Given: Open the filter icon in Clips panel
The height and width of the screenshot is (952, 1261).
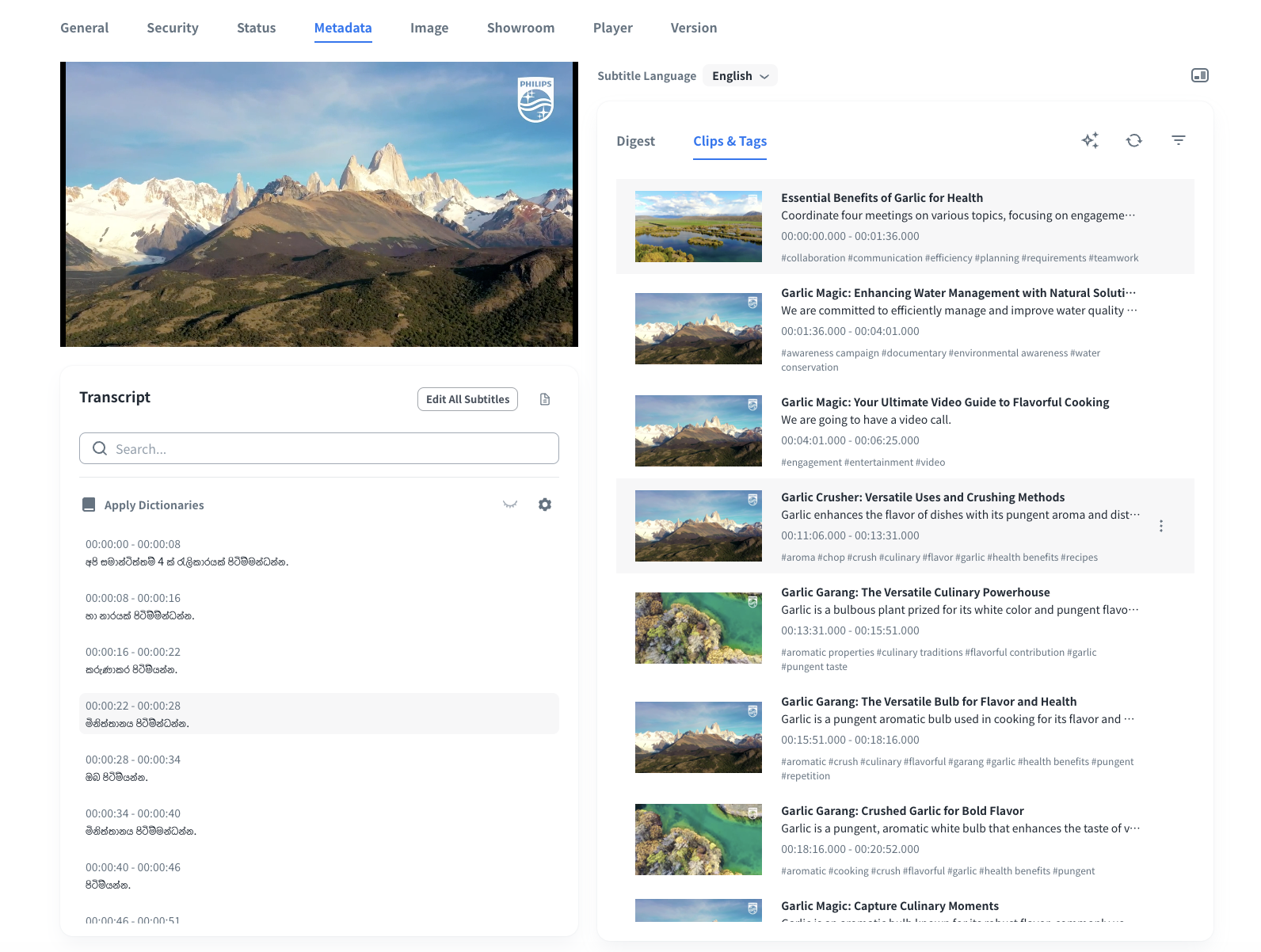Looking at the screenshot, I should 1179,140.
